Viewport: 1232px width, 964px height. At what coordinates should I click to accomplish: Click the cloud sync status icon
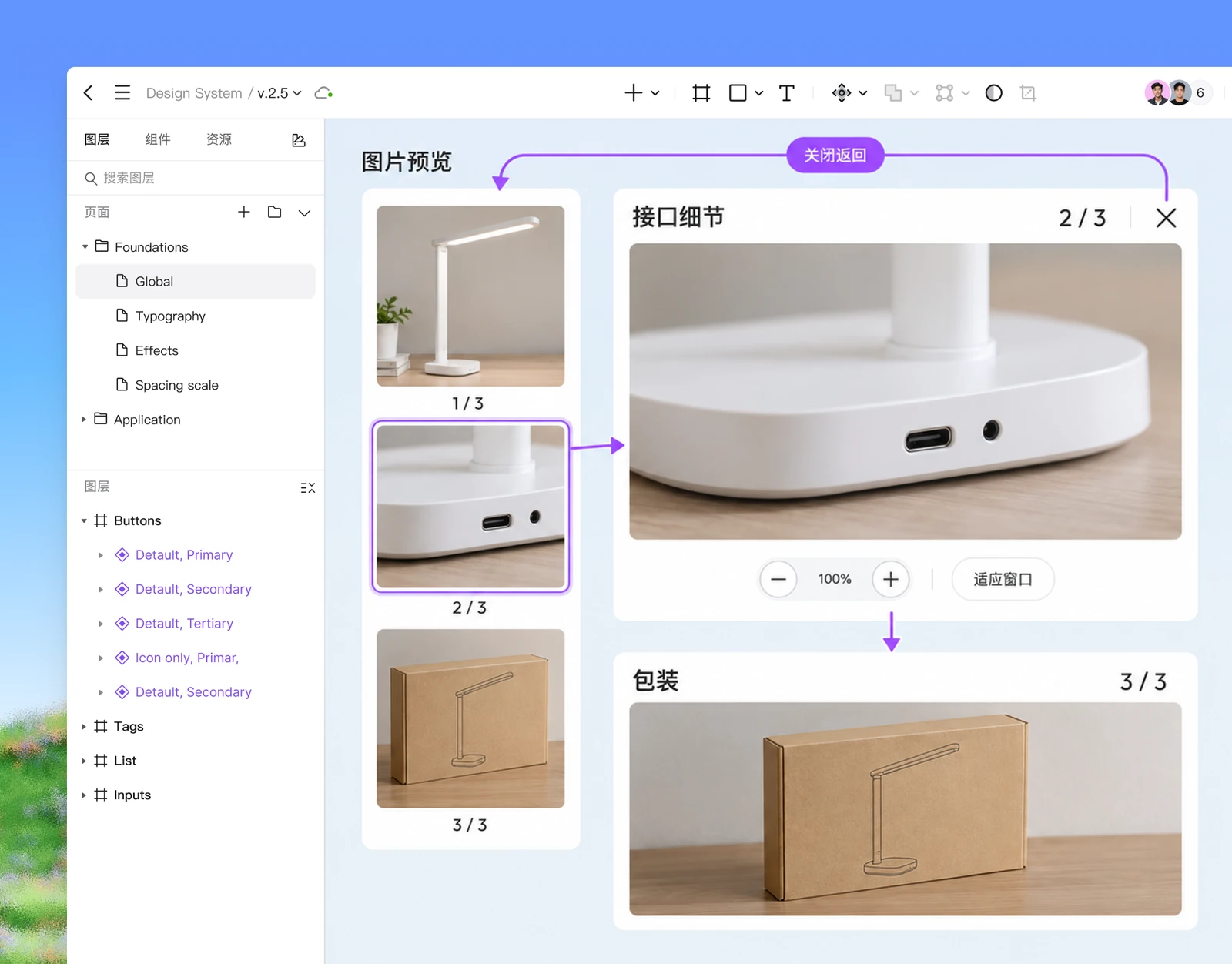(x=323, y=93)
